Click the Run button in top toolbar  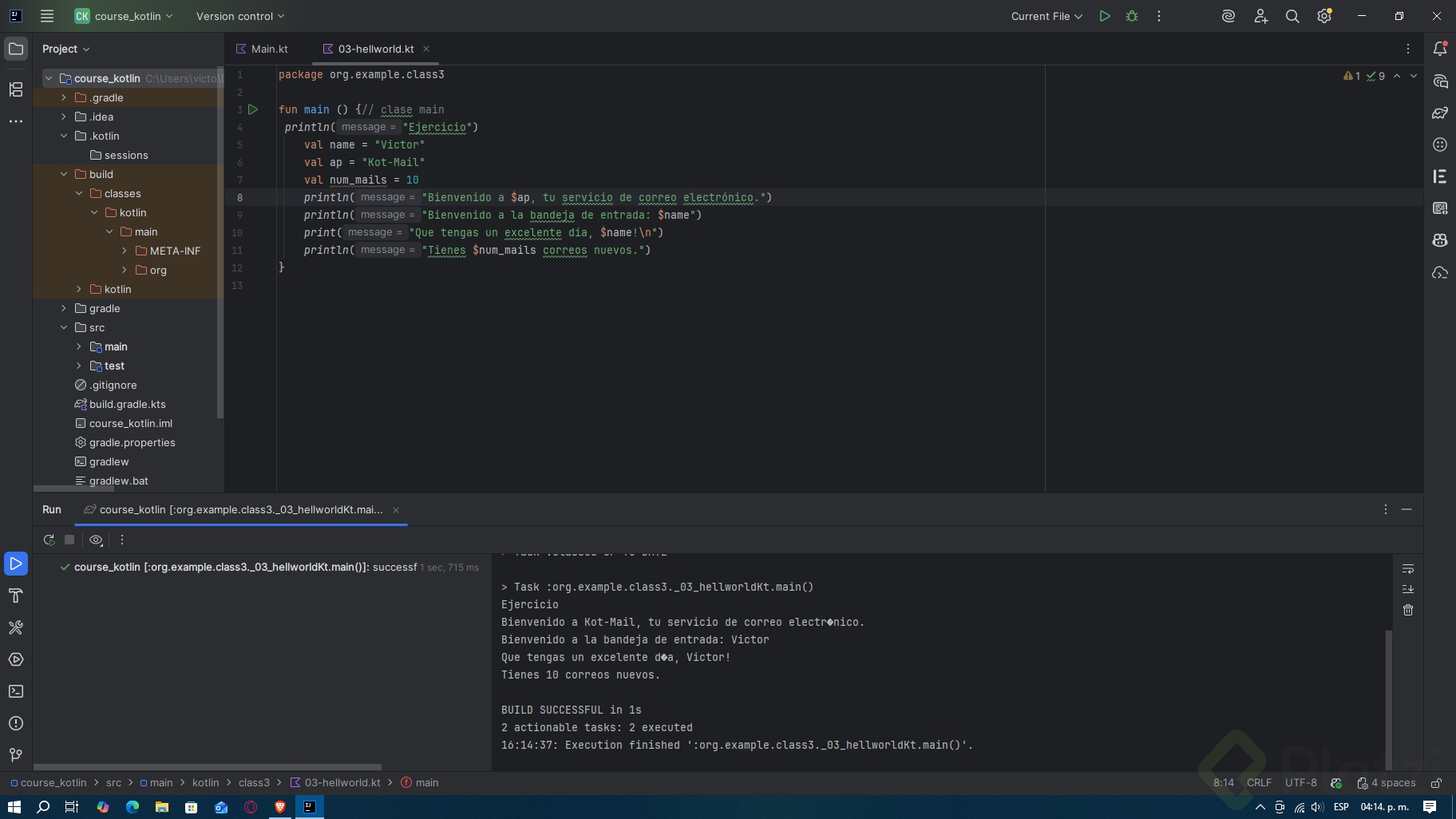[x=1105, y=16]
